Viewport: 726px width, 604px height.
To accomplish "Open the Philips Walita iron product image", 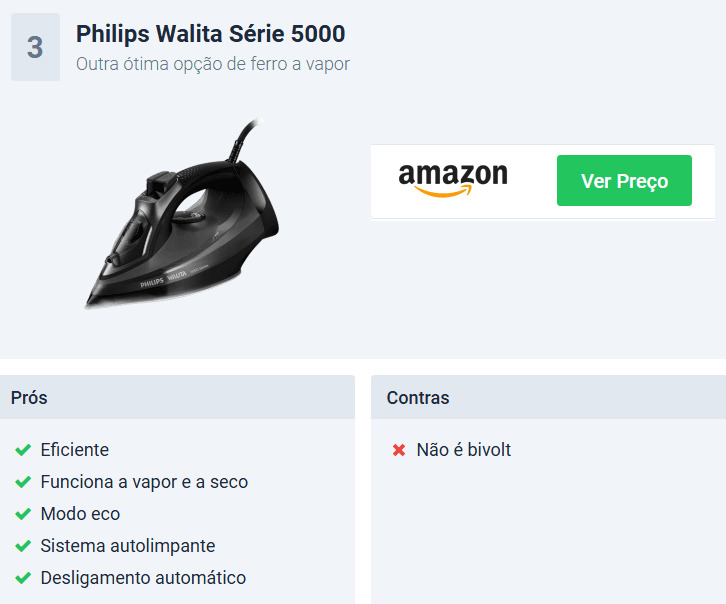I will tap(182, 213).
